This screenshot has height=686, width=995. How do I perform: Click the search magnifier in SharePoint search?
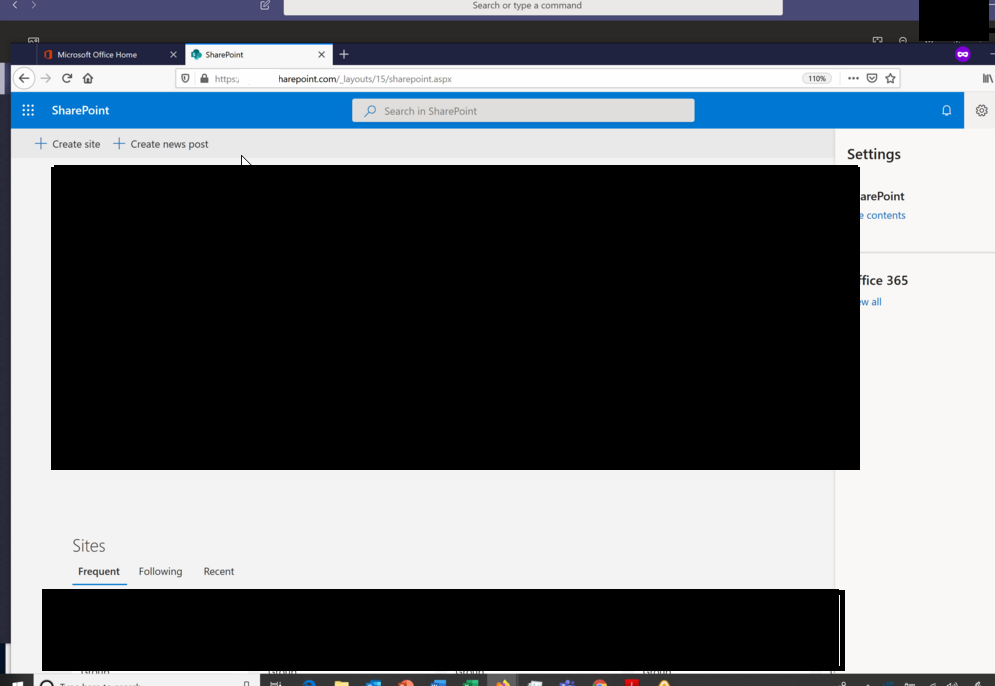[370, 111]
